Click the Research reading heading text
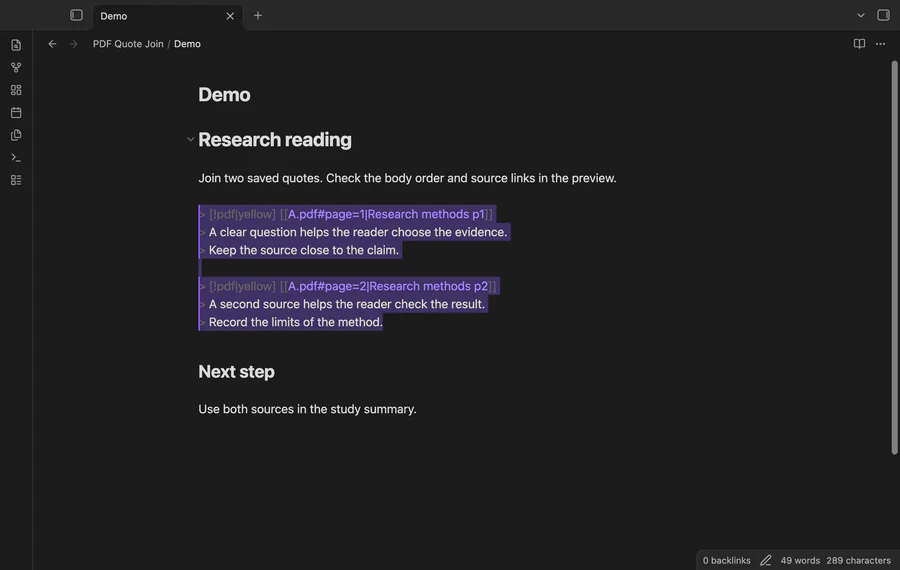Screen dimensions: 900x570 (x=275, y=139)
